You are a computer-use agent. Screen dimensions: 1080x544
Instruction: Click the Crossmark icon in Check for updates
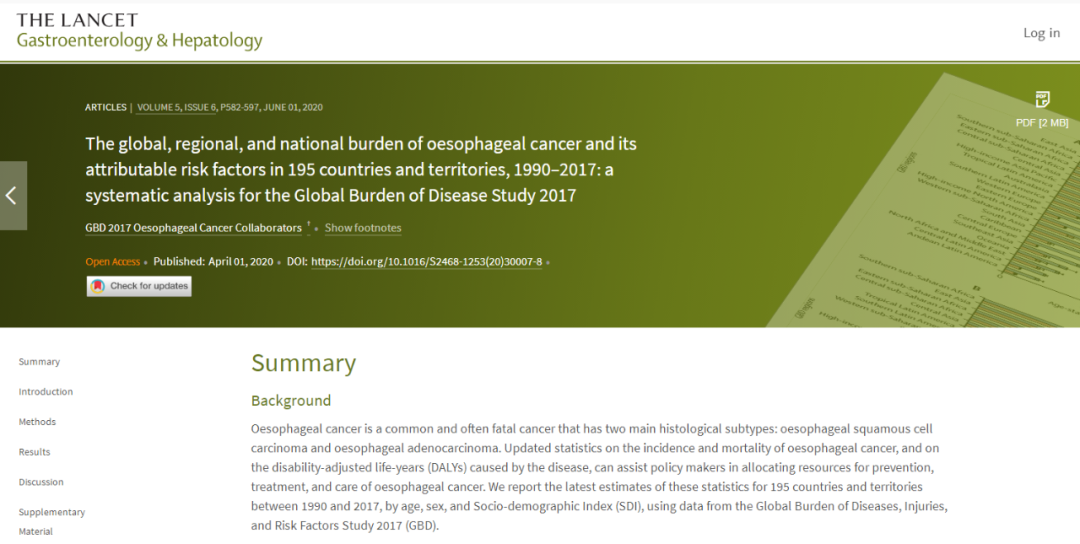pos(98,286)
